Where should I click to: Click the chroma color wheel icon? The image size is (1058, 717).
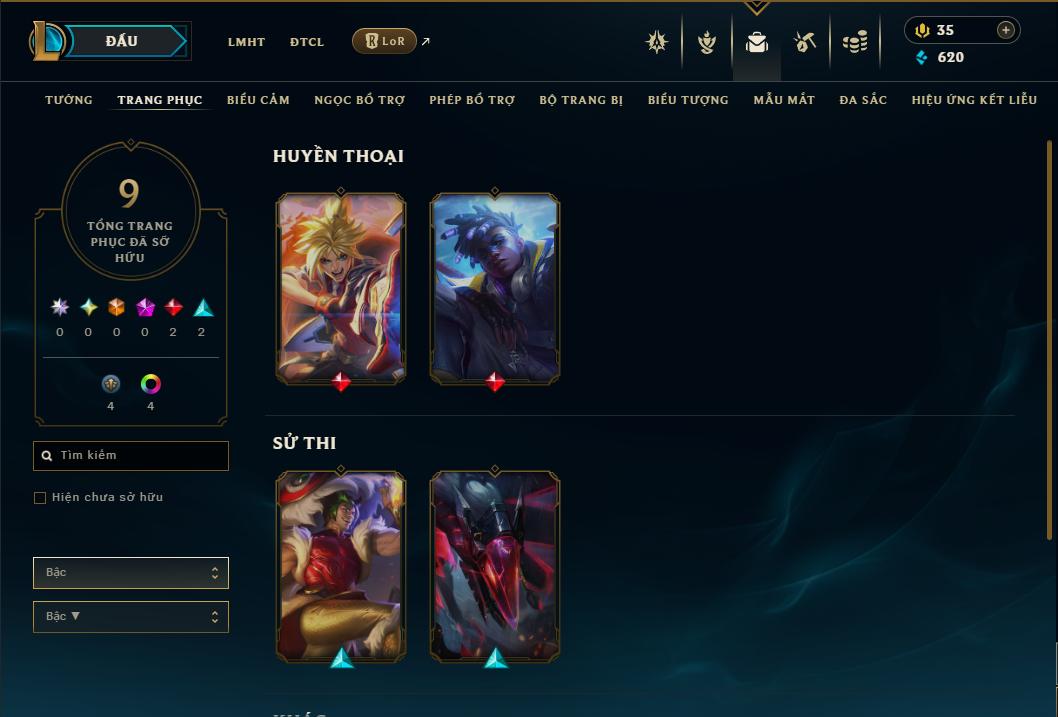[x=150, y=384]
